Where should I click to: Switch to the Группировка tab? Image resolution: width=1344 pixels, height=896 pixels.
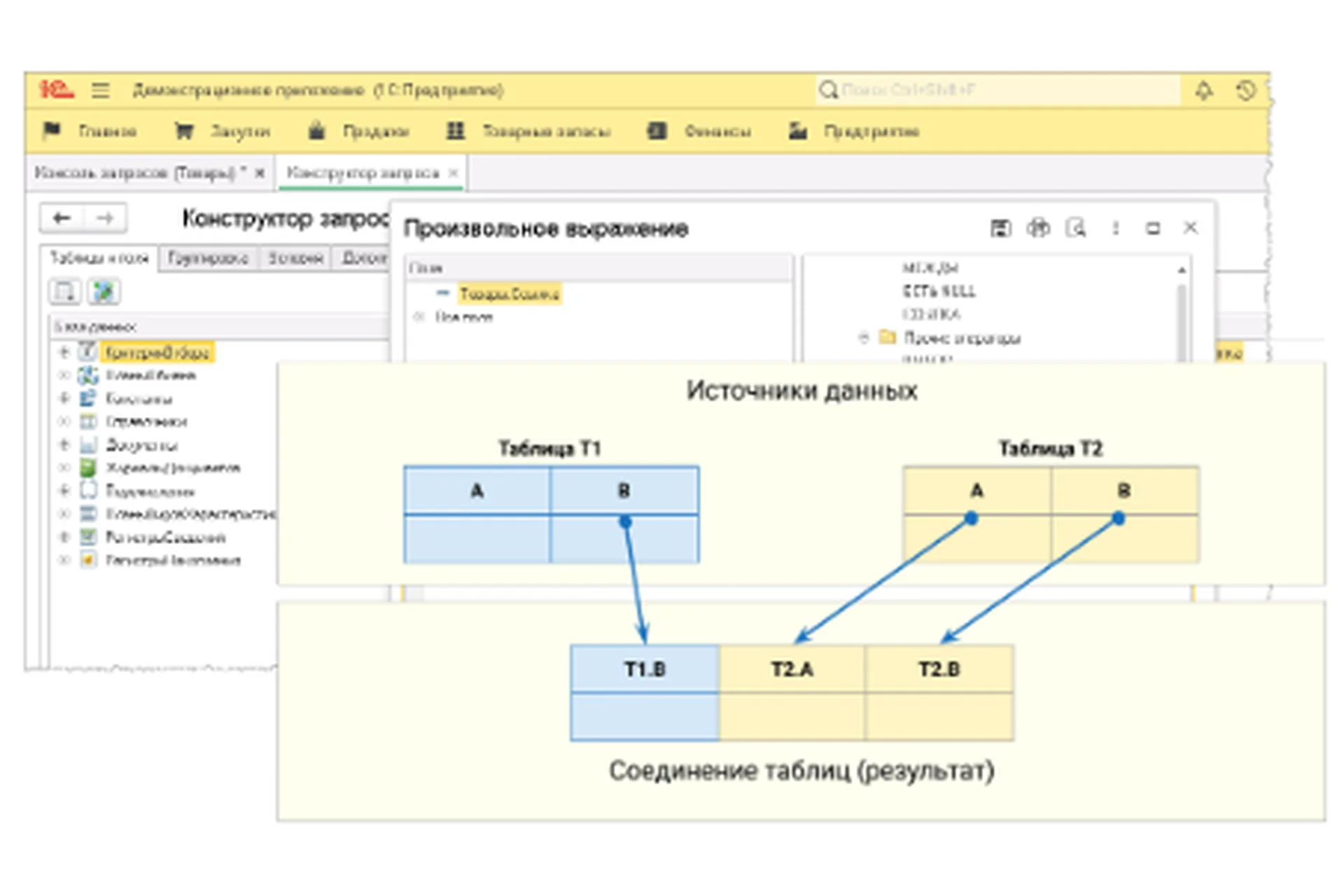(208, 258)
